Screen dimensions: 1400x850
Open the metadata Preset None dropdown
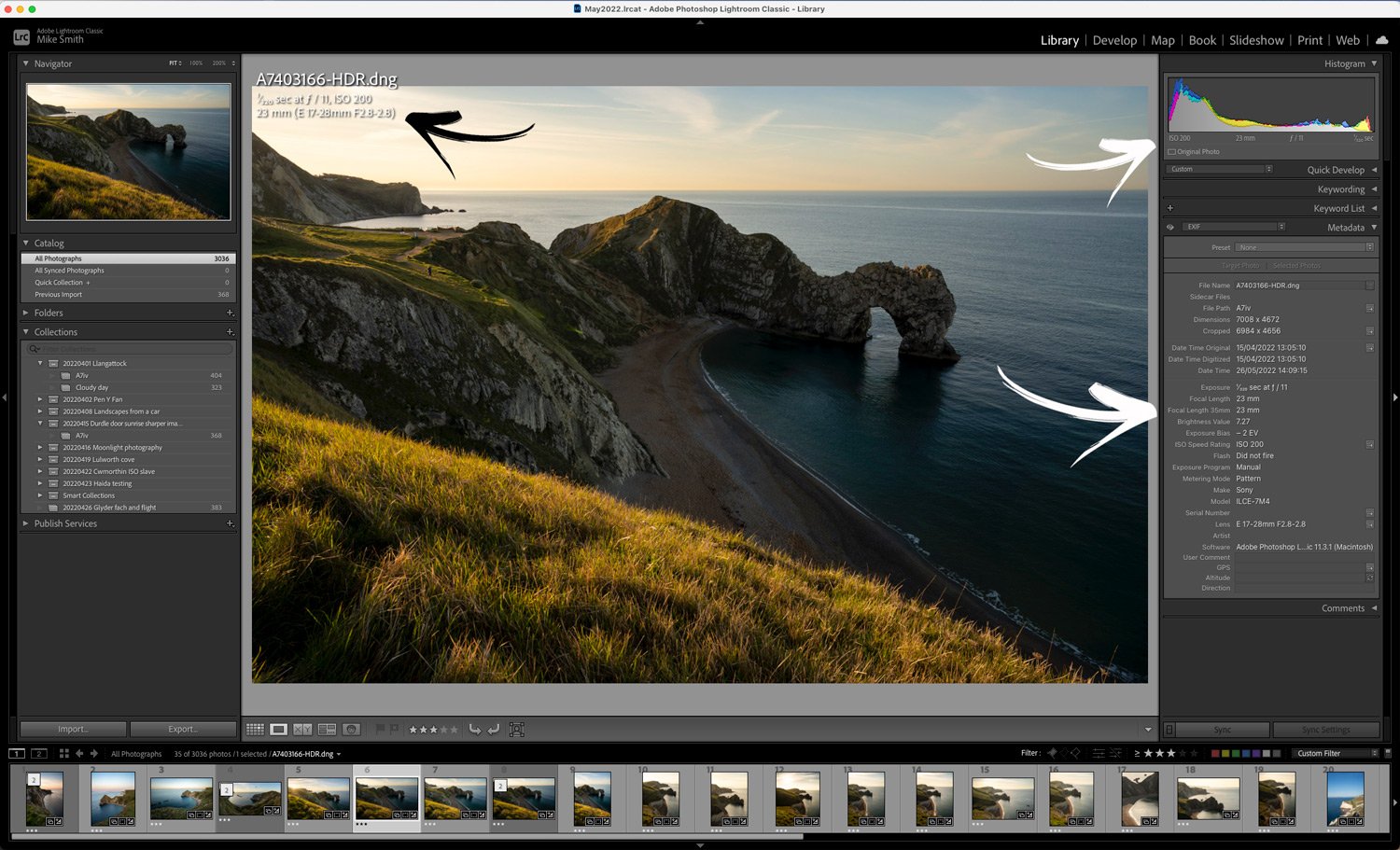tap(1304, 247)
